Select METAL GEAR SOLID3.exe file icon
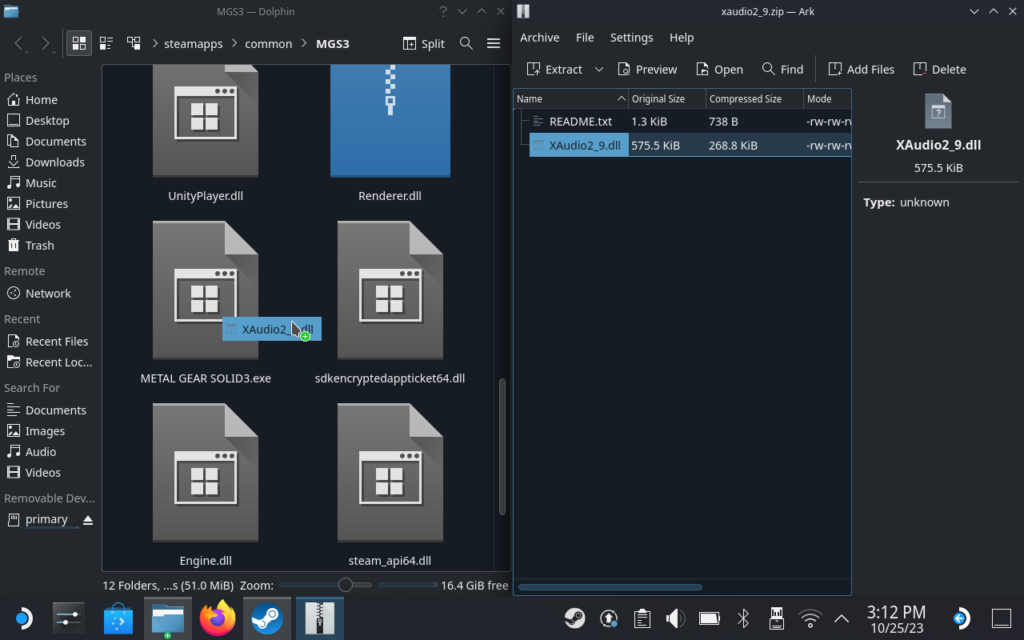This screenshot has width=1024, height=640. click(x=205, y=290)
